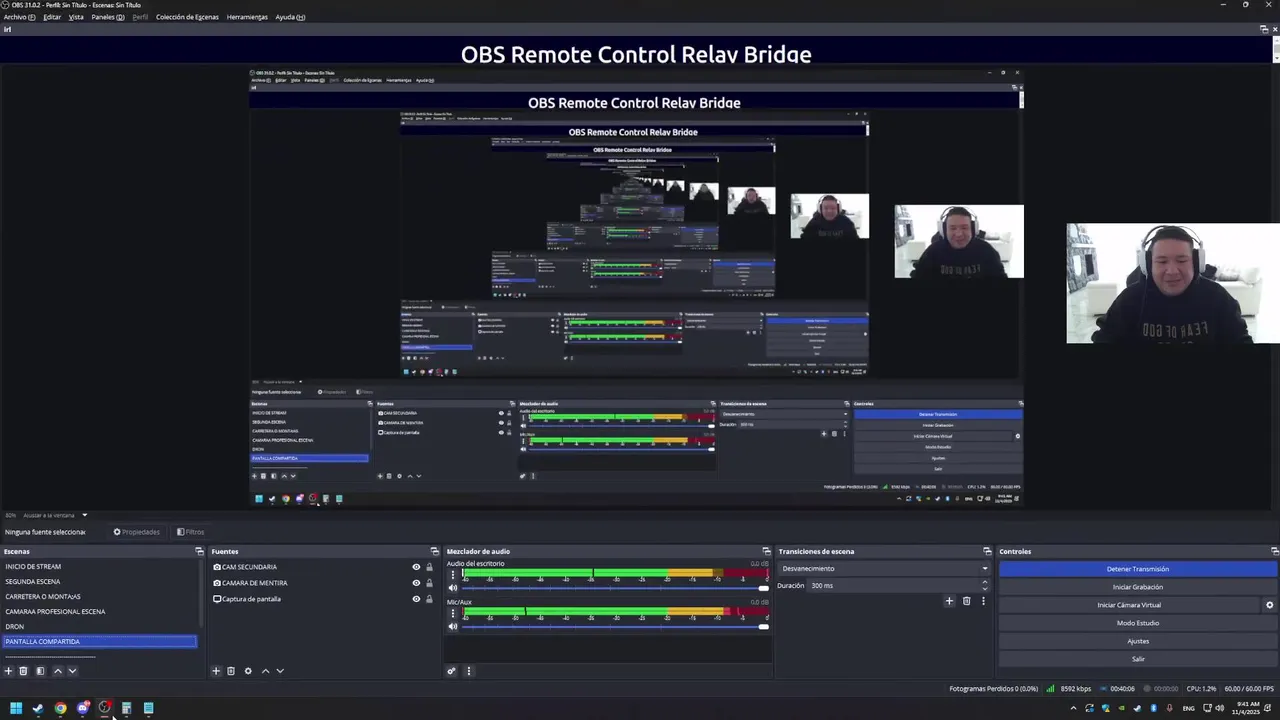Open the Editar menu
Screen dimensions: 1280x720
pyautogui.click(x=52, y=17)
